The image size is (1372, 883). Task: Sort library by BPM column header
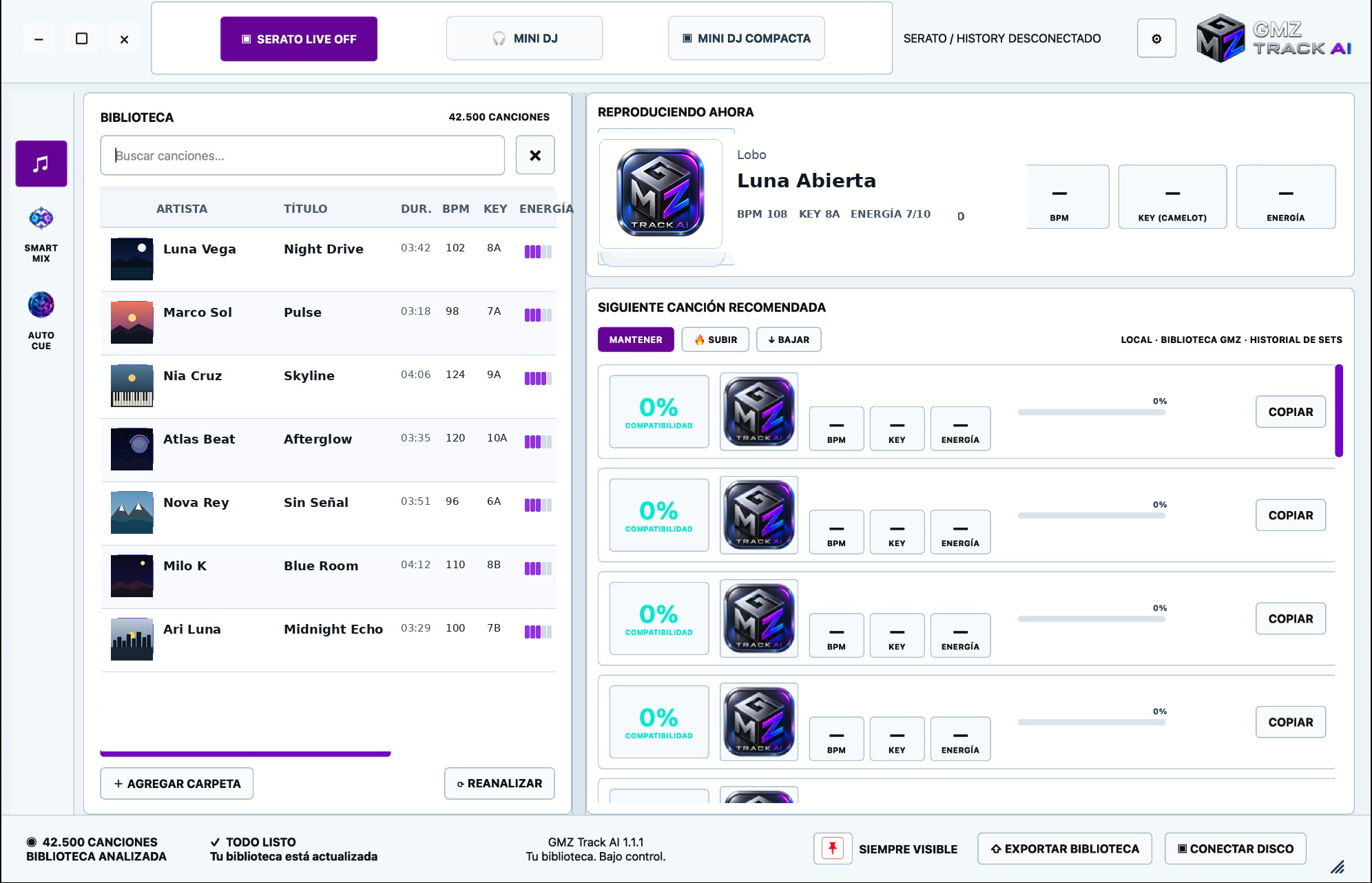[456, 209]
